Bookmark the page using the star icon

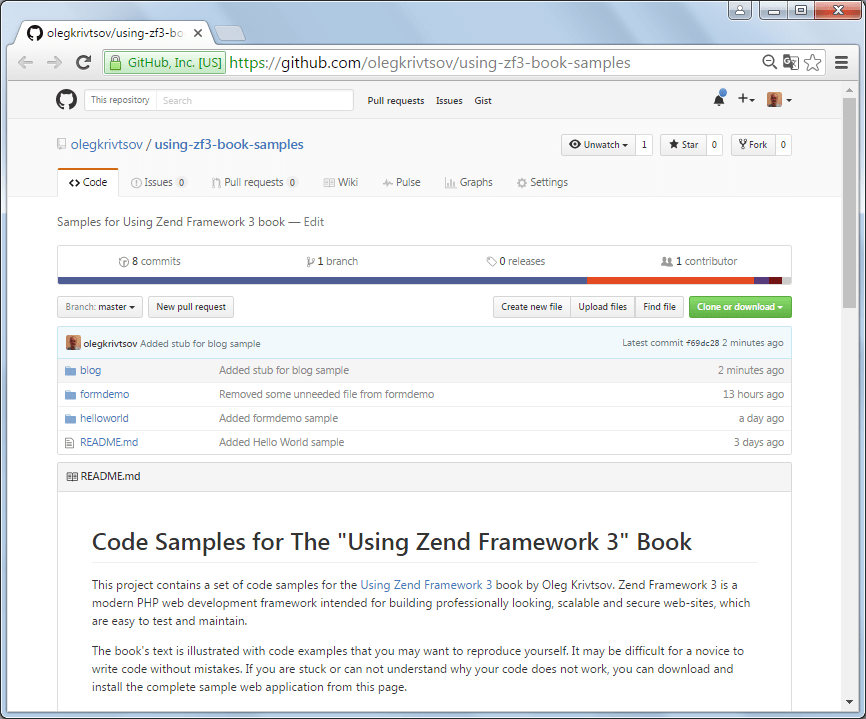pos(813,62)
